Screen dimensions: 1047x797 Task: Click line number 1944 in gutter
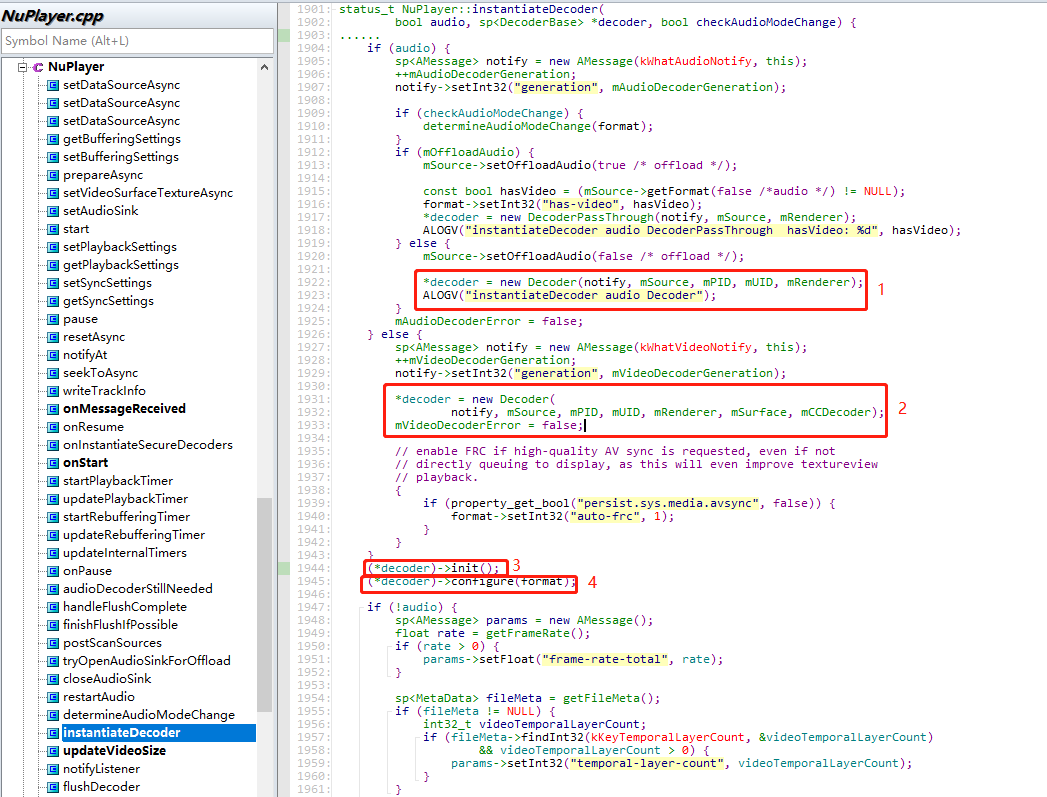(310, 568)
